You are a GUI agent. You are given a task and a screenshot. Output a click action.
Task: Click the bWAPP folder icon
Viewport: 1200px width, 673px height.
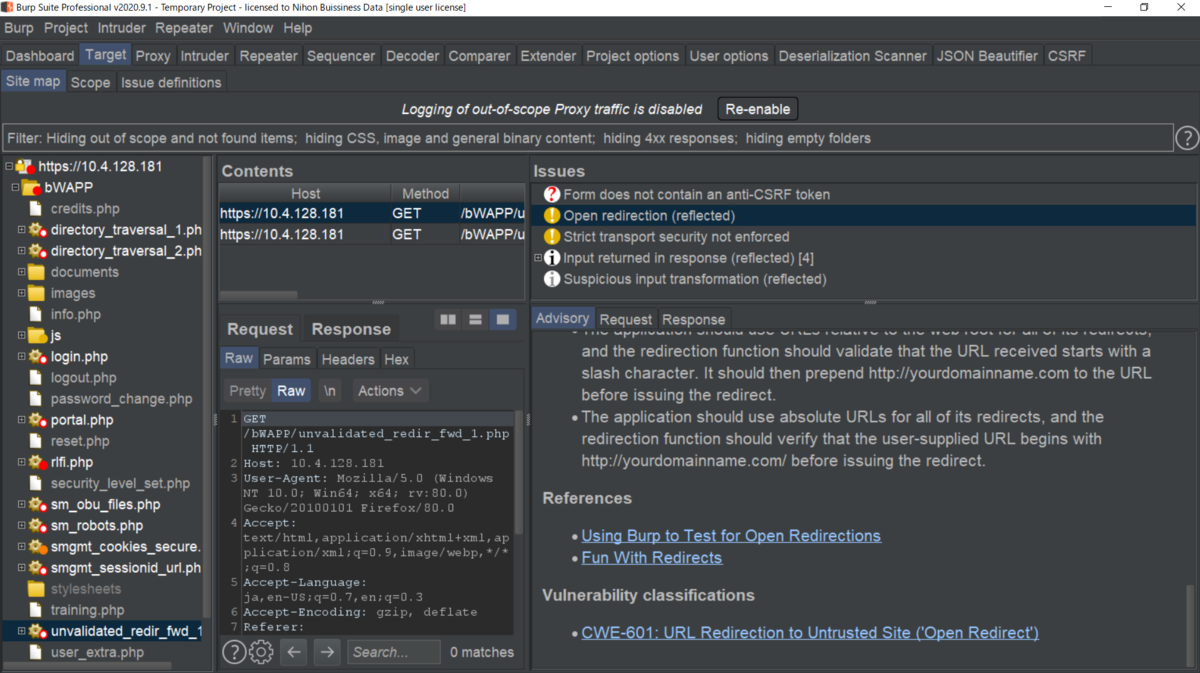[x=32, y=188]
